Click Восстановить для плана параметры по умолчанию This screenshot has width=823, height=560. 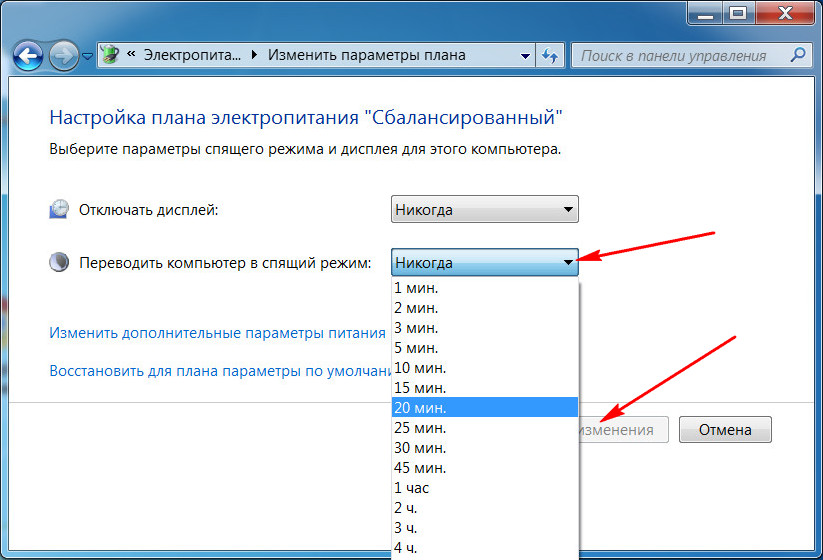coord(217,371)
